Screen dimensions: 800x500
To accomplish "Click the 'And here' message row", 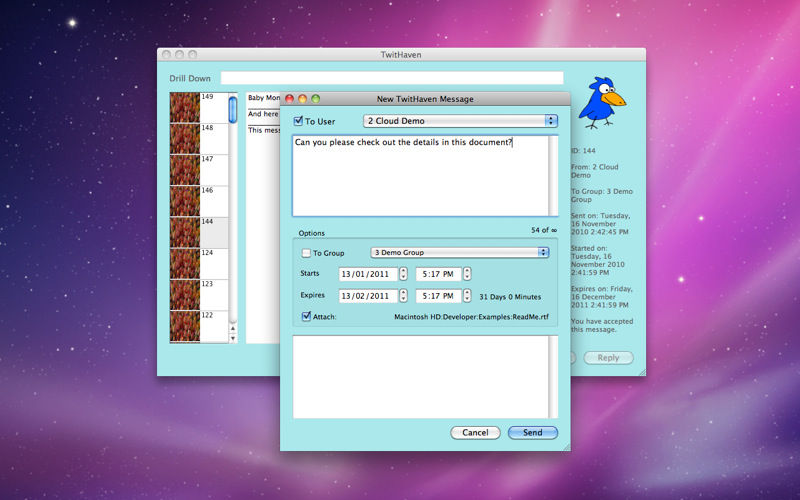I will [x=264, y=114].
